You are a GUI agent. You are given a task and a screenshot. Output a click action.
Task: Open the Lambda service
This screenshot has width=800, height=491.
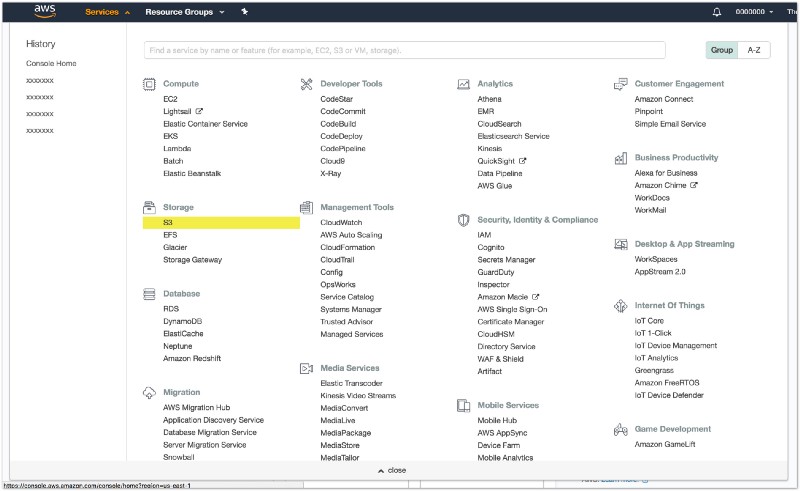click(177, 149)
